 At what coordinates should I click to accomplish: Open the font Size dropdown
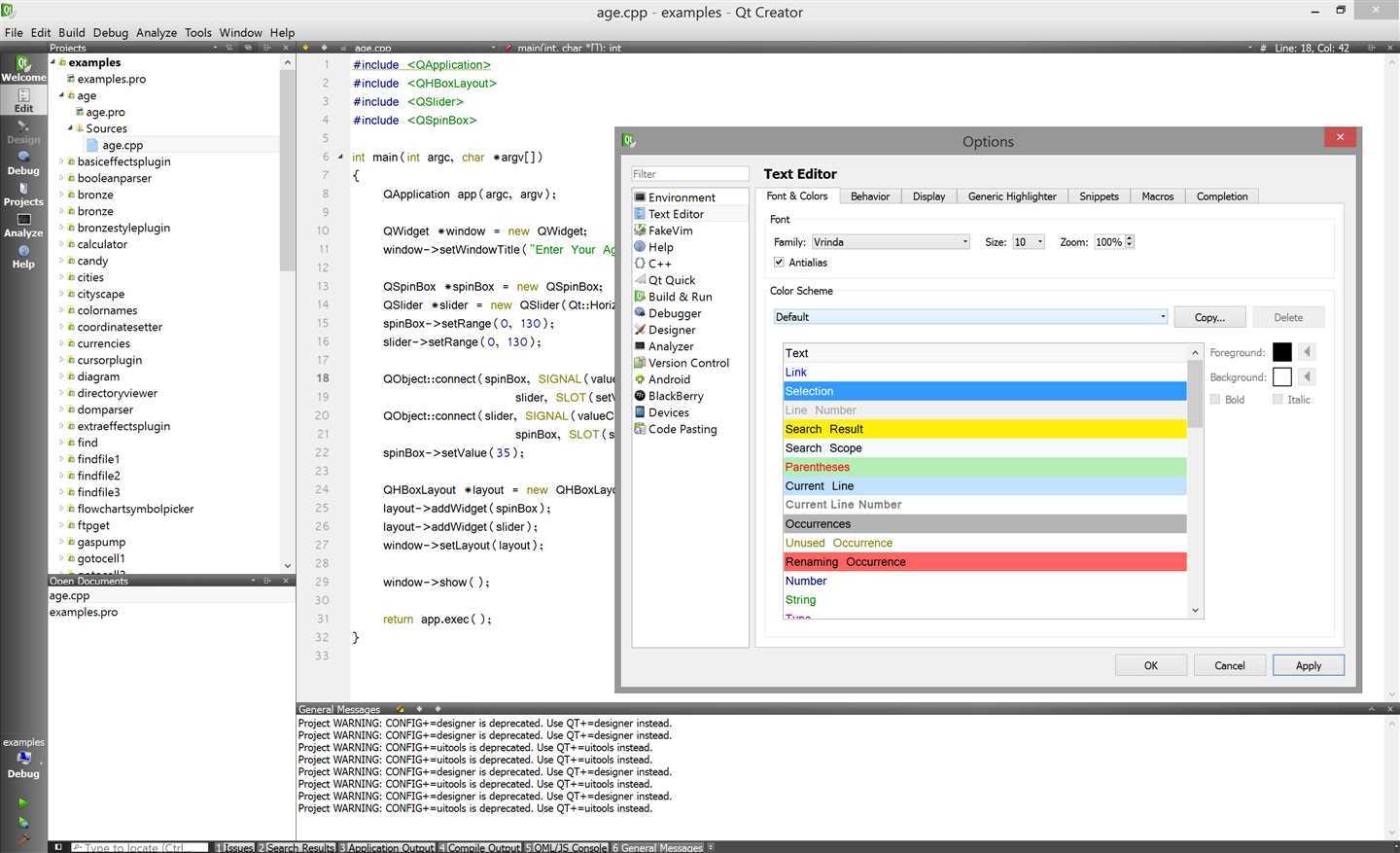(1028, 242)
